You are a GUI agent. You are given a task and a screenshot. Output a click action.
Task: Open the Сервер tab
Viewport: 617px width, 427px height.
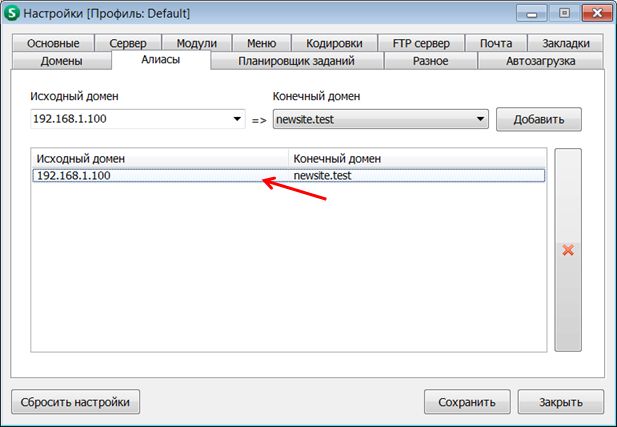pyautogui.click(x=128, y=44)
